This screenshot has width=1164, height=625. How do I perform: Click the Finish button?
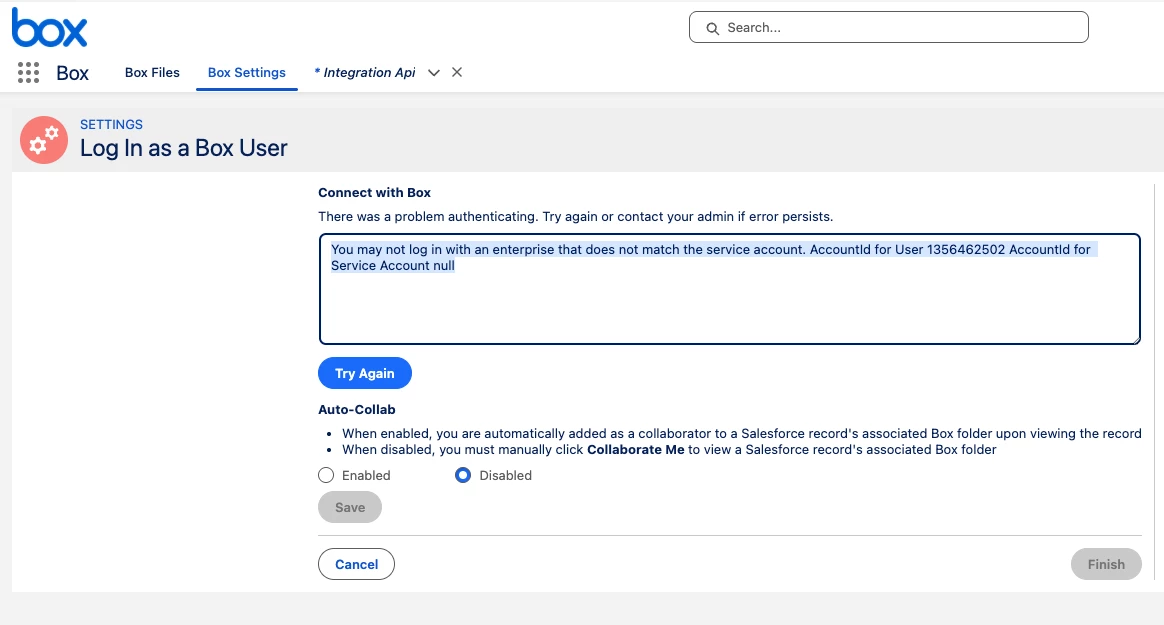(1106, 564)
